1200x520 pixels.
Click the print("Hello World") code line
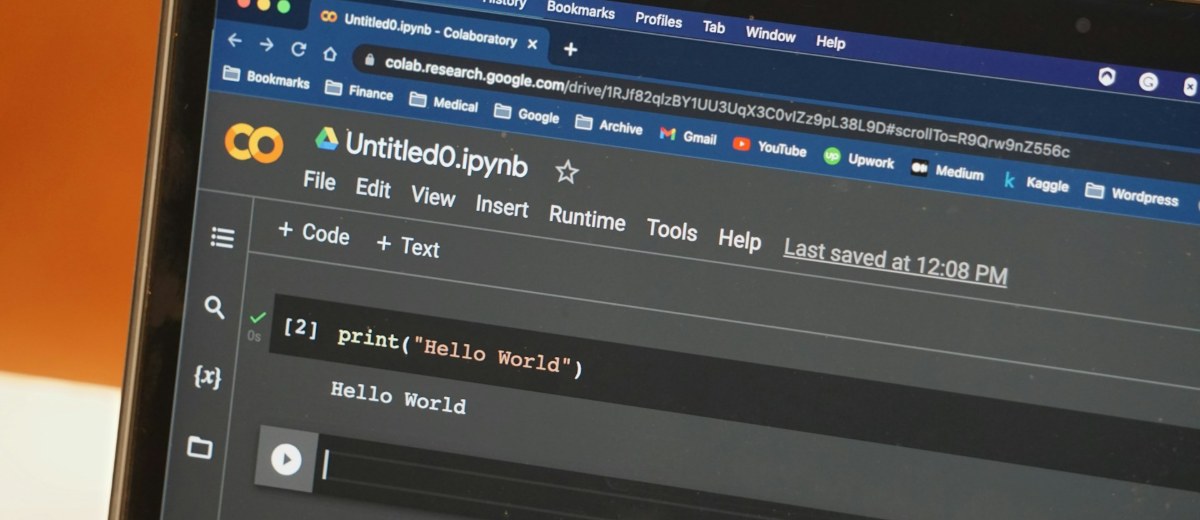[460, 352]
